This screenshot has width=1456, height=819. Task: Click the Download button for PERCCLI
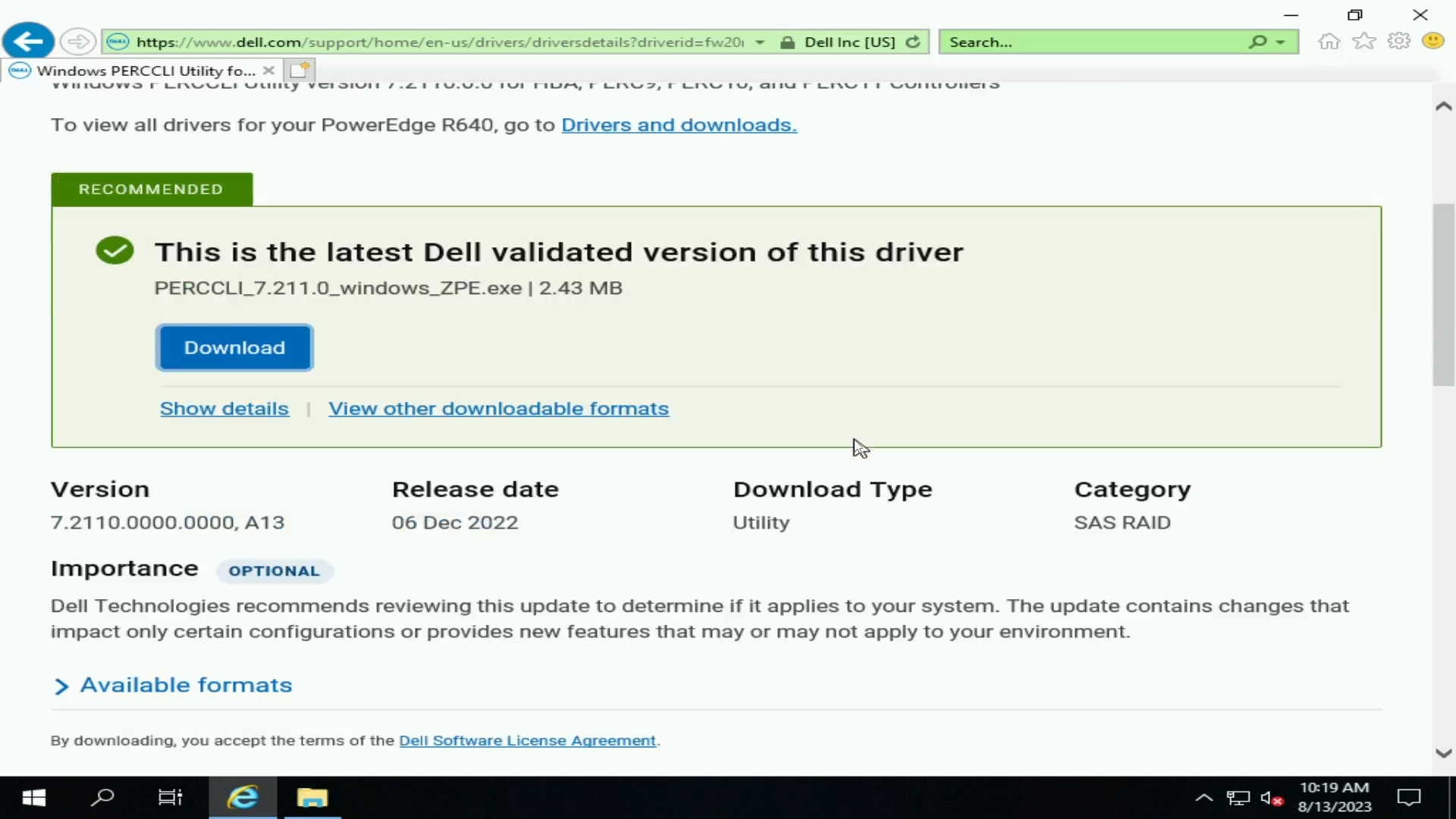click(234, 347)
